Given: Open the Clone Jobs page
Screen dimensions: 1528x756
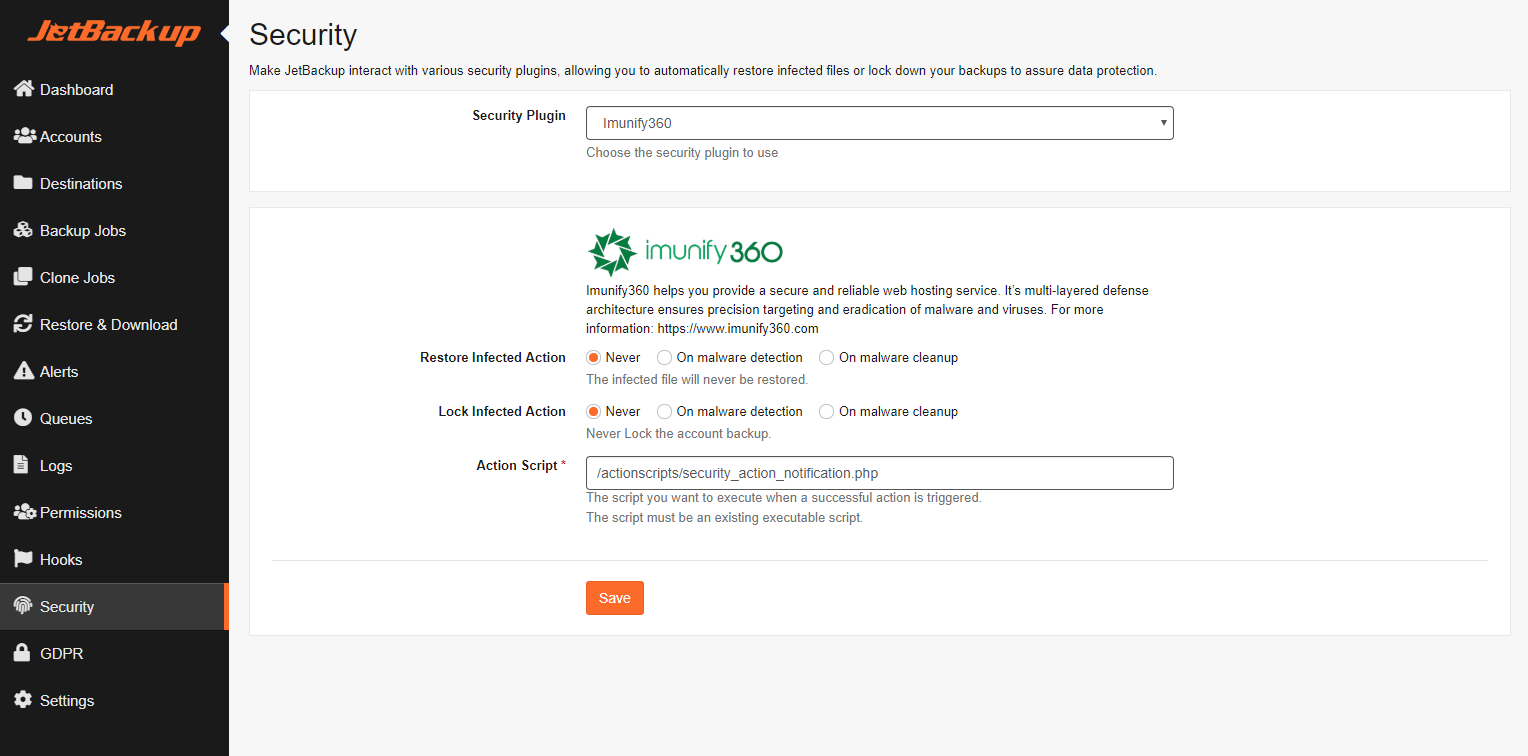Looking at the screenshot, I should 114,277.
